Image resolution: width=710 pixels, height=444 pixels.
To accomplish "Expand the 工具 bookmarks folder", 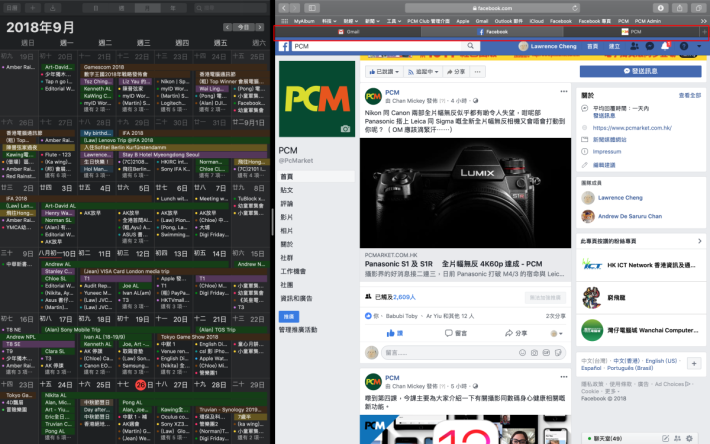I will click(393, 21).
